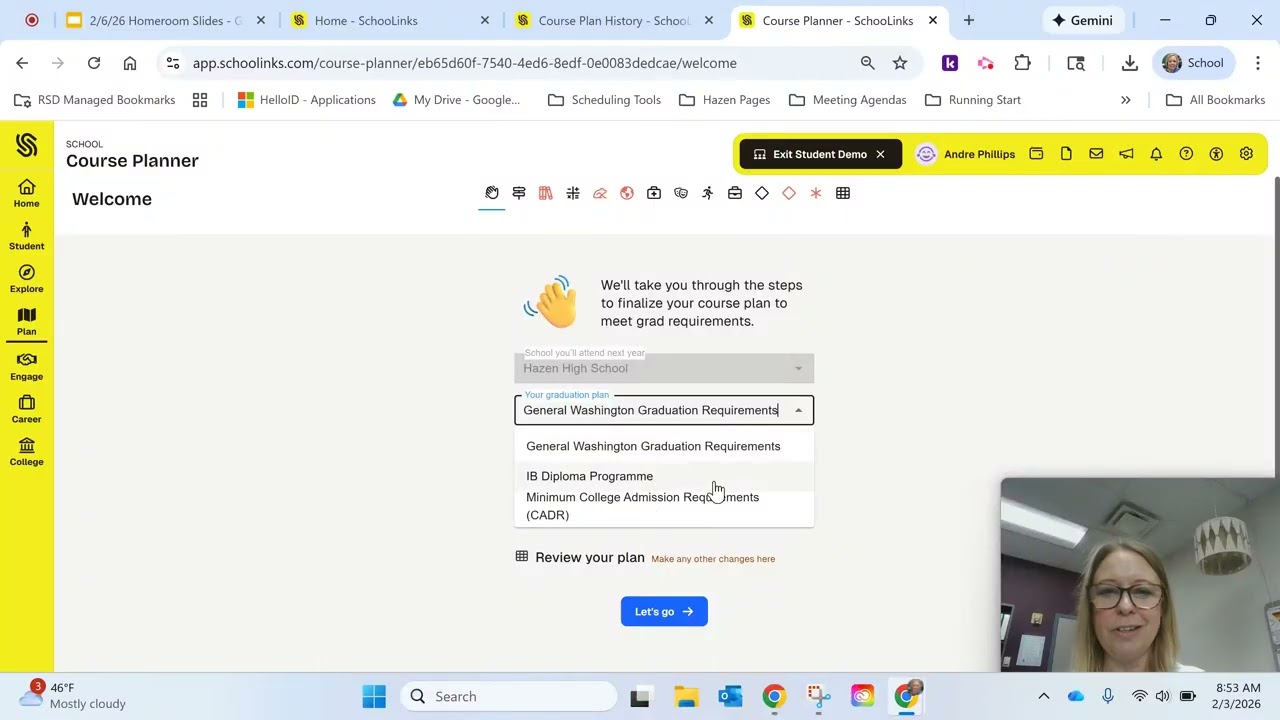This screenshot has height=720, width=1280.
Task: Select the table grid review step icon
Action: pyautogui.click(x=843, y=193)
